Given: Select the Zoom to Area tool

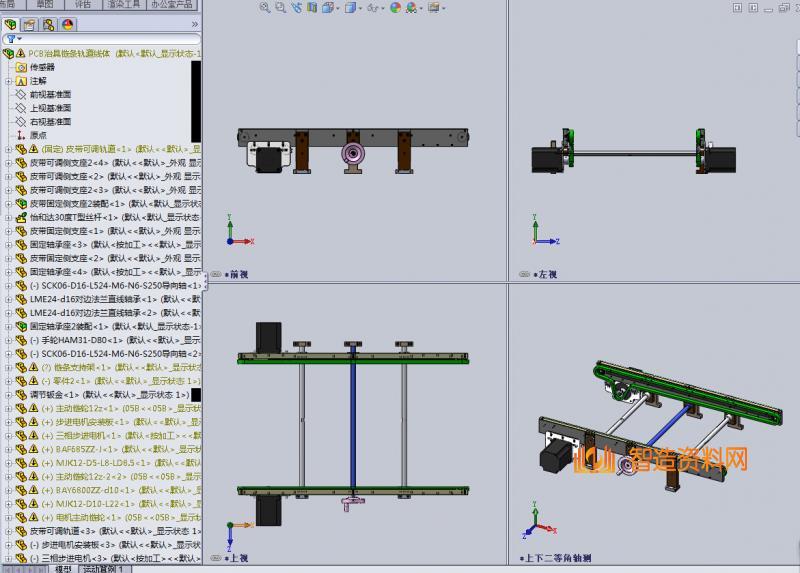Looking at the screenshot, I should coord(281,8).
